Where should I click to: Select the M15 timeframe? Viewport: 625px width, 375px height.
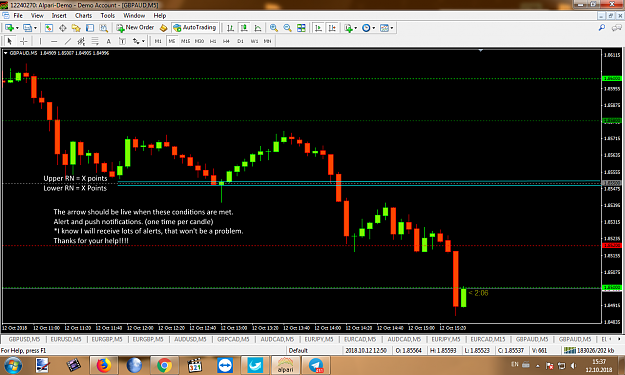click(185, 41)
